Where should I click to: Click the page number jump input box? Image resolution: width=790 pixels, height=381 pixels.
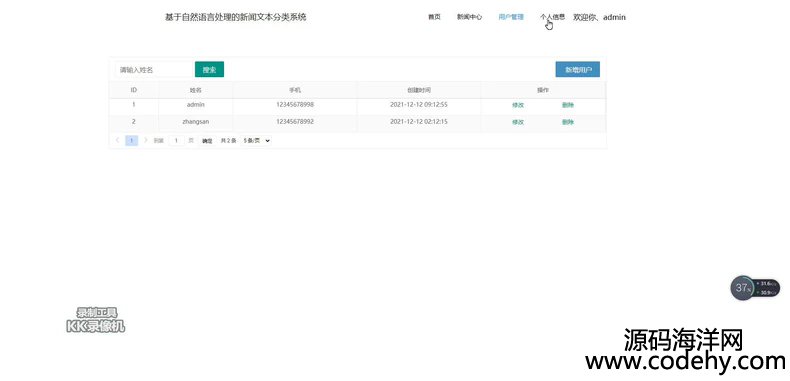click(176, 141)
